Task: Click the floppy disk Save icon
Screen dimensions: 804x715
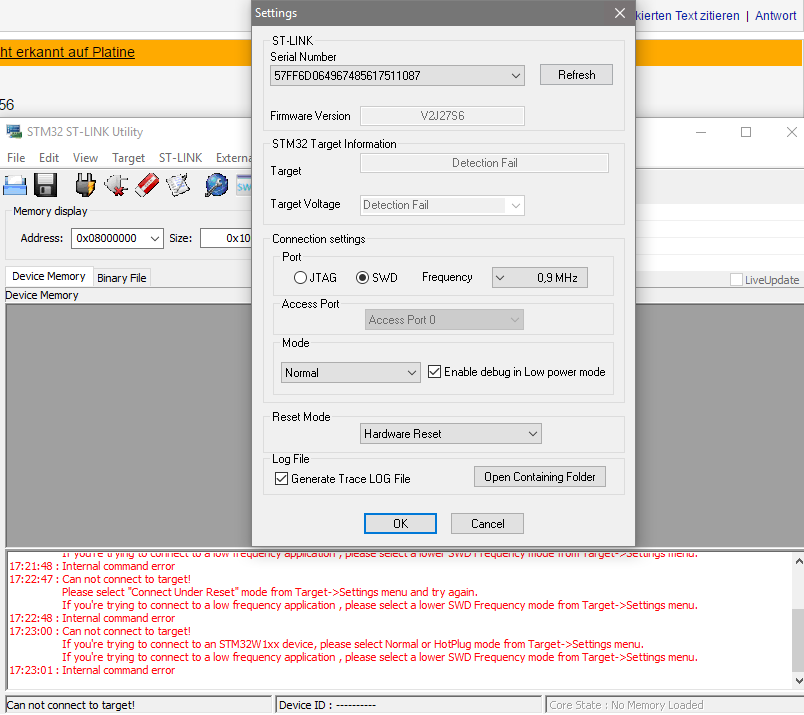Action: 46,185
